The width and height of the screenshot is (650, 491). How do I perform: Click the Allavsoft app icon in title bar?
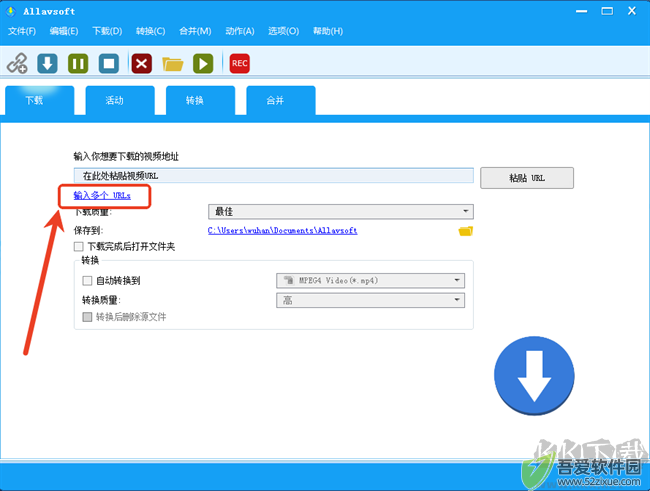click(10, 11)
